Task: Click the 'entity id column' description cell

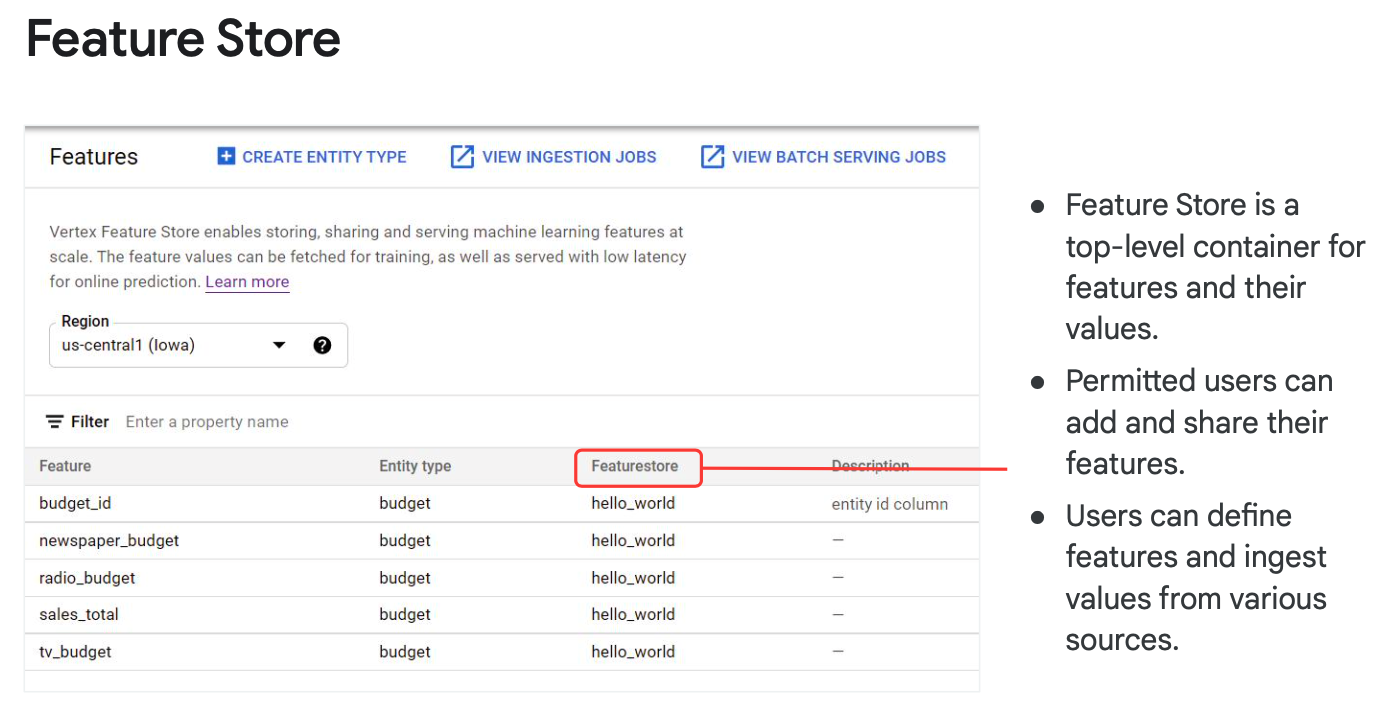Action: coord(889,504)
